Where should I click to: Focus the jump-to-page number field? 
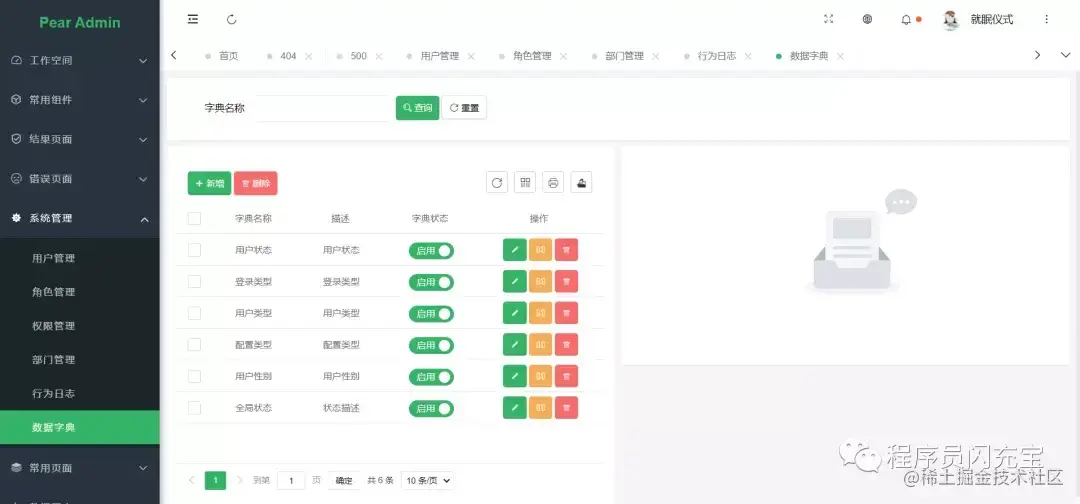tap(291, 481)
